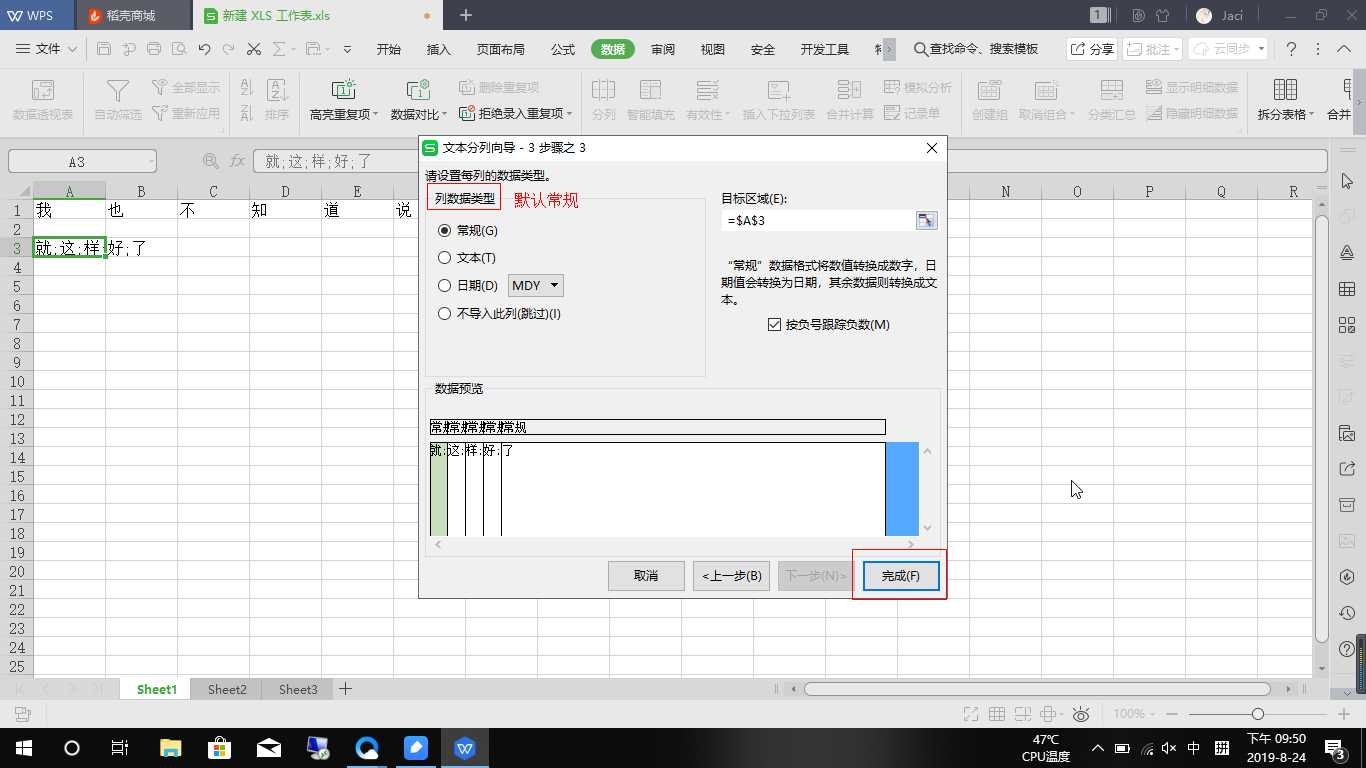Select 不导入此列(跳过) radio button
This screenshot has height=768, width=1366.
(x=500, y=314)
